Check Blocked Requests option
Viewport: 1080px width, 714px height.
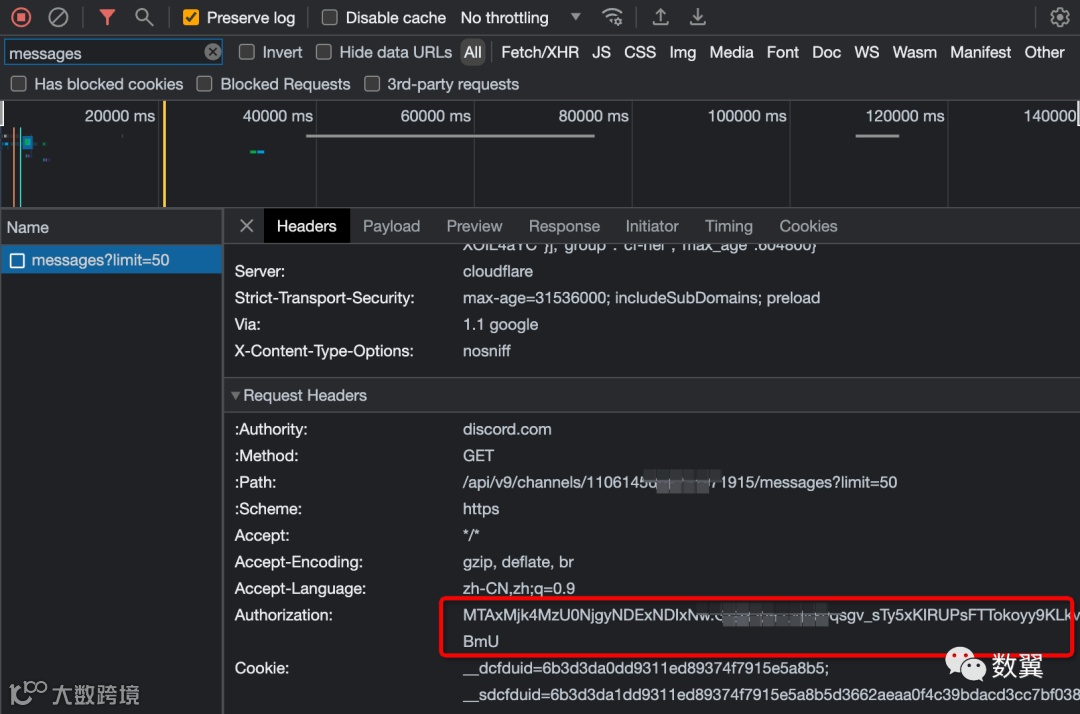pyautogui.click(x=205, y=84)
